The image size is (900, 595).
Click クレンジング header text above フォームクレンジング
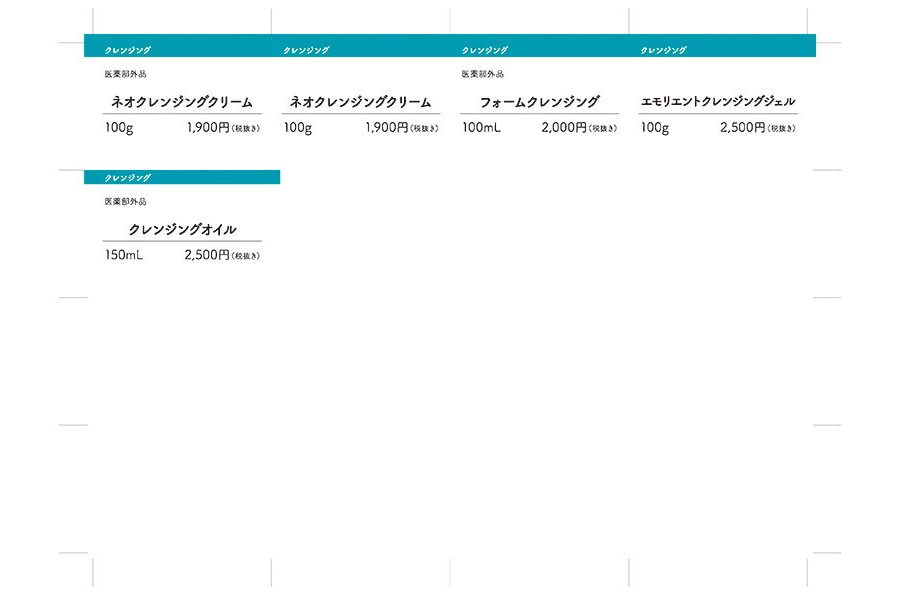[x=484, y=50]
